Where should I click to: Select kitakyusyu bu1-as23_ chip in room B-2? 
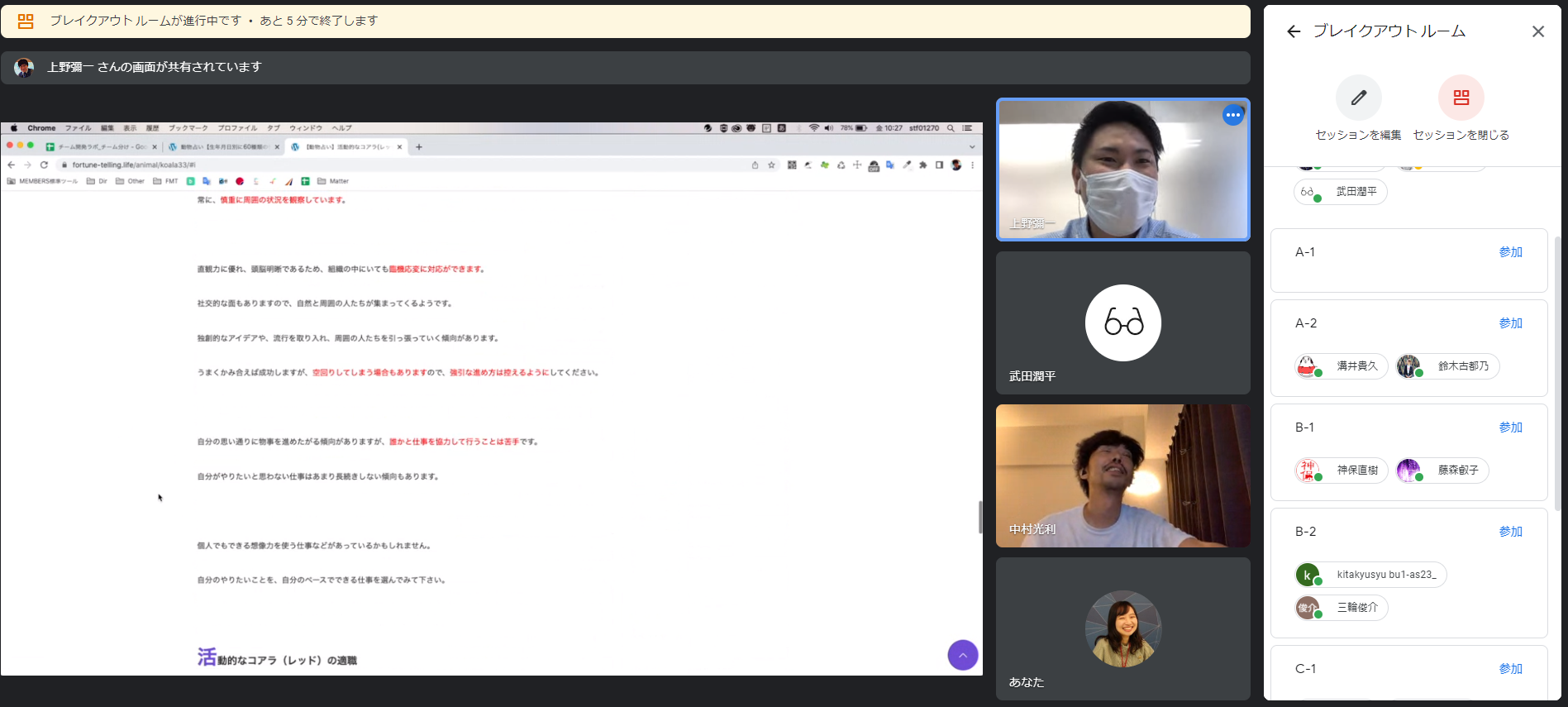pyautogui.click(x=1370, y=575)
